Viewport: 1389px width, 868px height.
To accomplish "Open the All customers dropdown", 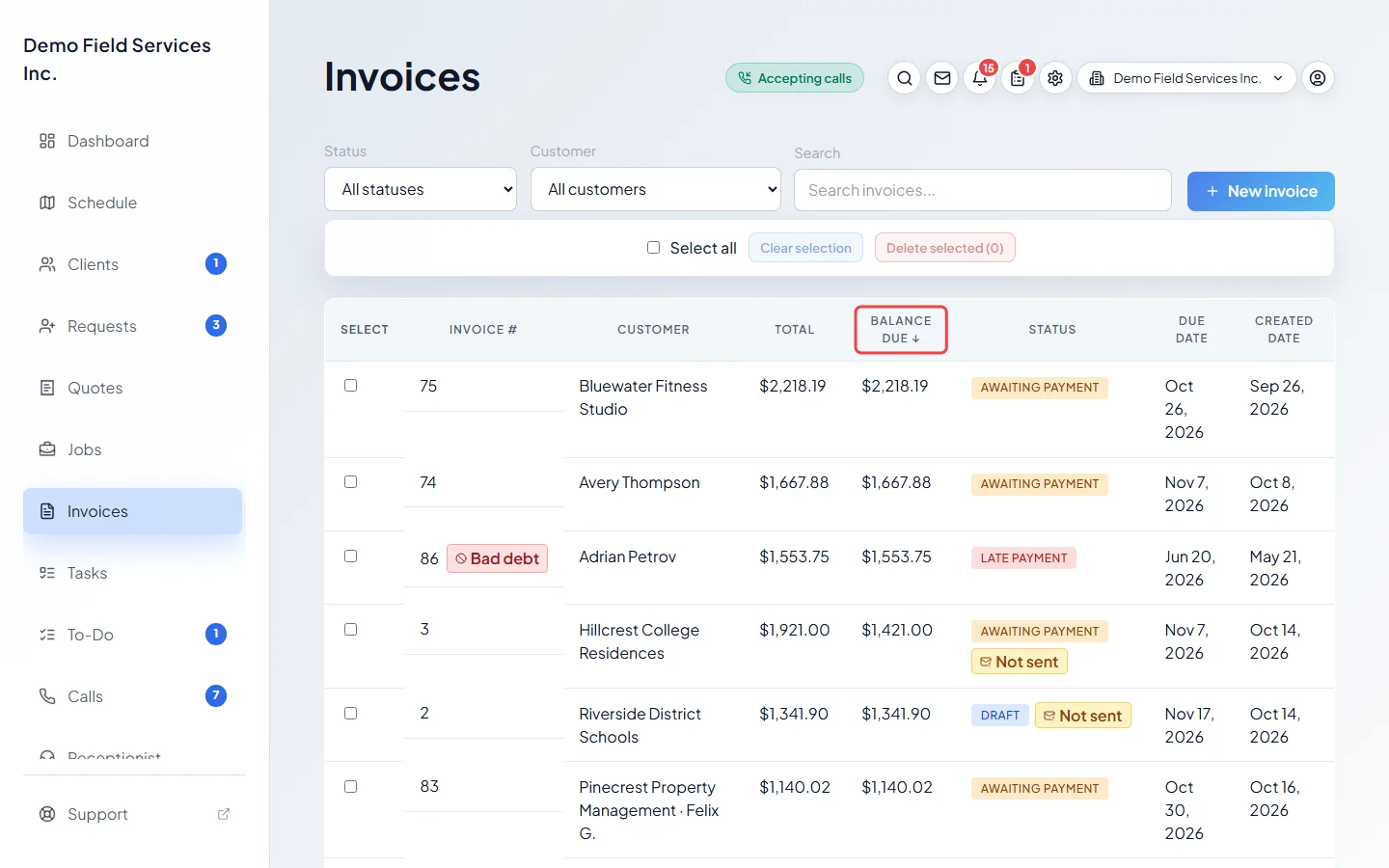I will [x=656, y=189].
